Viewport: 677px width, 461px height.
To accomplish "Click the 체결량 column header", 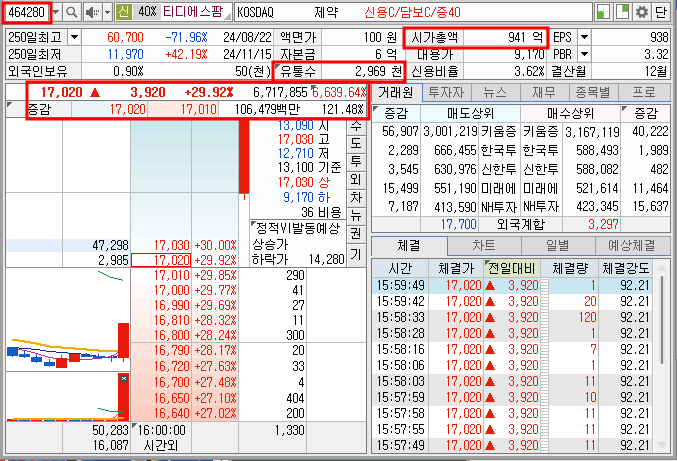I will 569,268.
